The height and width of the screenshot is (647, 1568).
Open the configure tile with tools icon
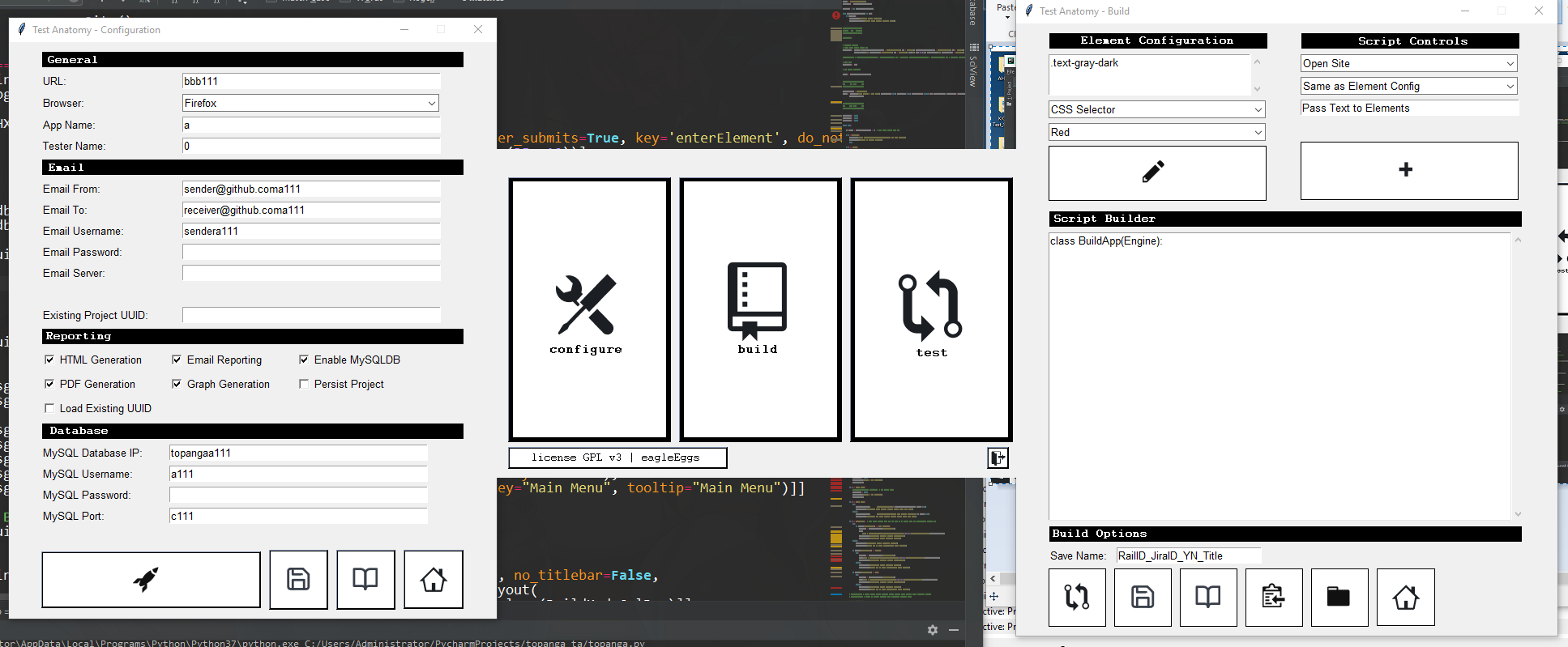click(x=589, y=310)
